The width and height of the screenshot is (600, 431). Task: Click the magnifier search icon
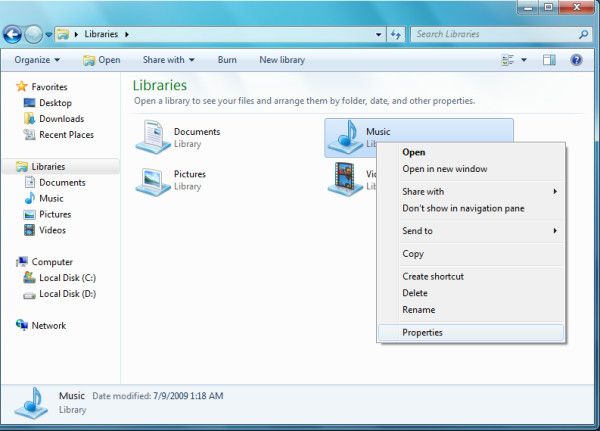[583, 34]
